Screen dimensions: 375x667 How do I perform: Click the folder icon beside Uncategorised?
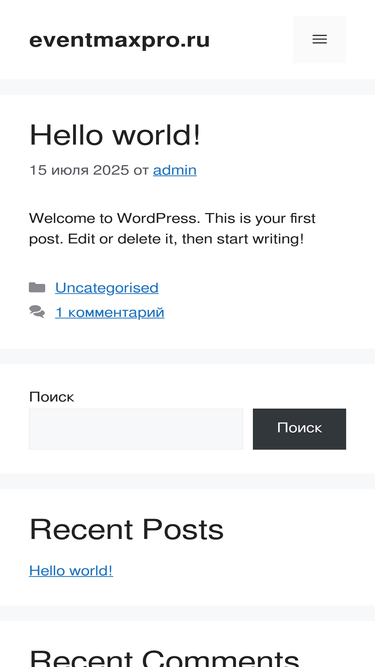(x=37, y=288)
